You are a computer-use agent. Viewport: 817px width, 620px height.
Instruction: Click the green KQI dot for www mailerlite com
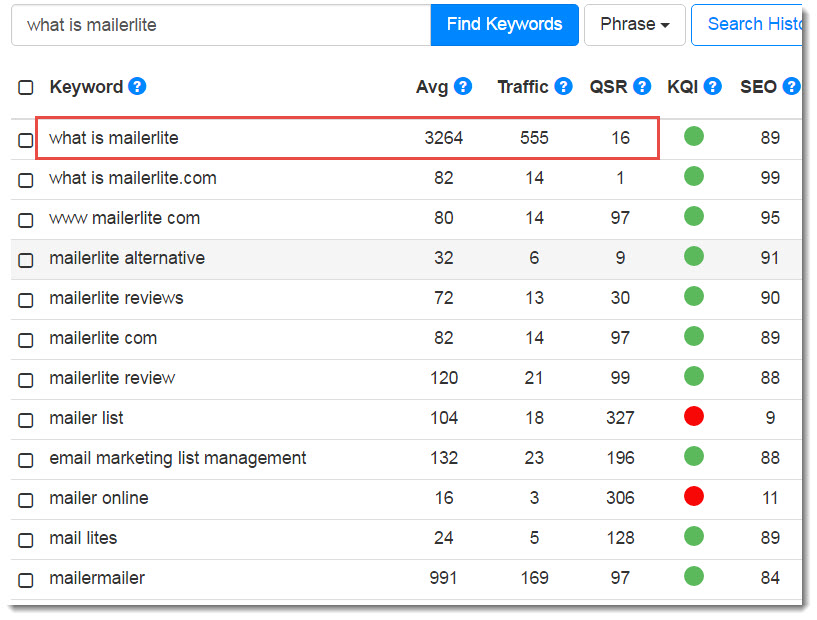coord(694,216)
